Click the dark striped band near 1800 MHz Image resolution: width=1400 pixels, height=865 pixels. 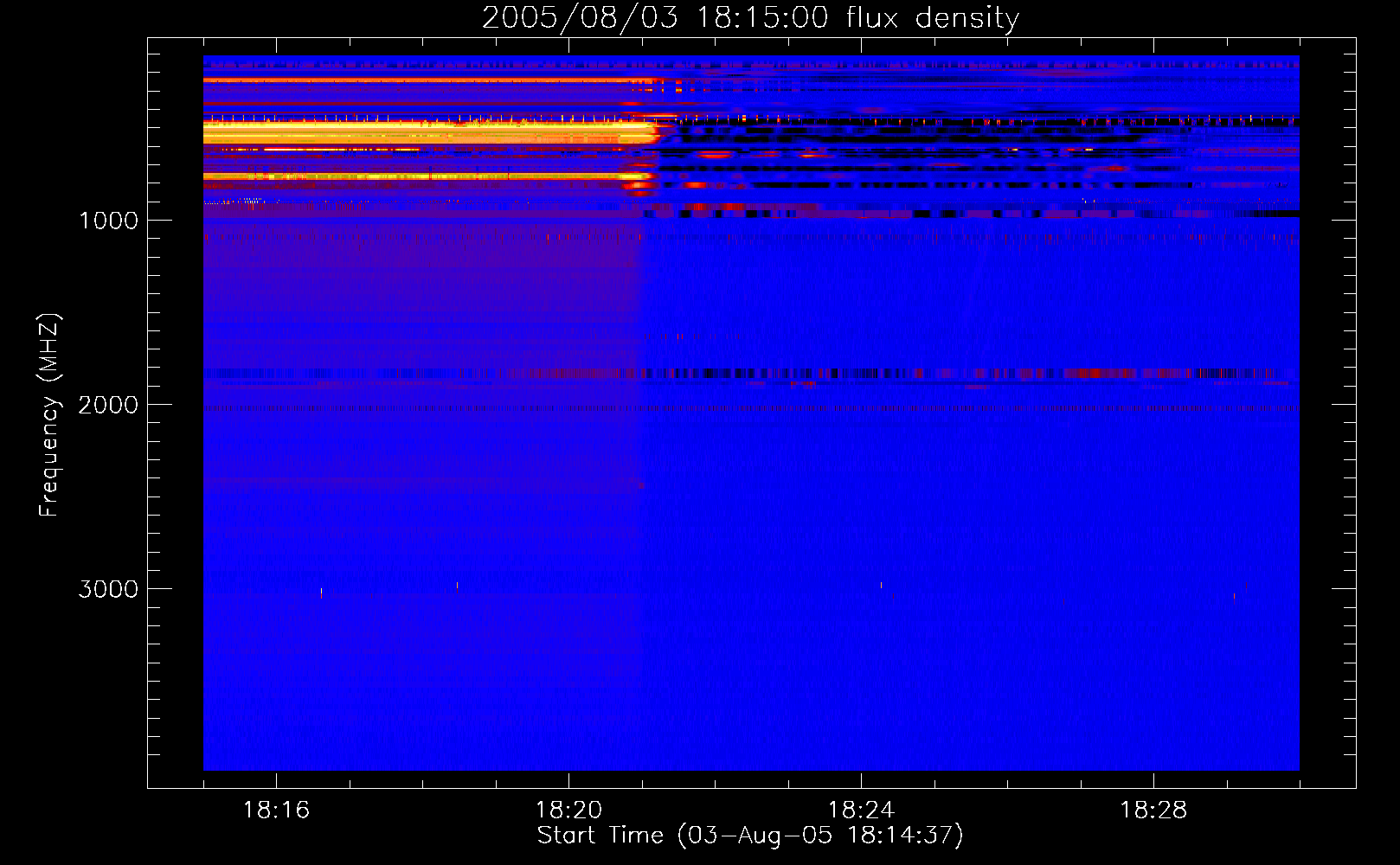click(x=750, y=374)
